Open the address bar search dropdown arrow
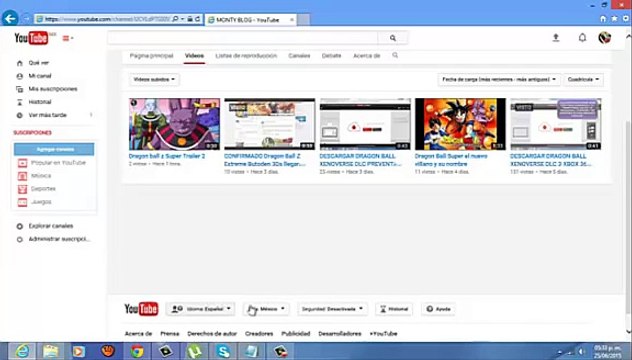The image size is (632, 360). 183,19
